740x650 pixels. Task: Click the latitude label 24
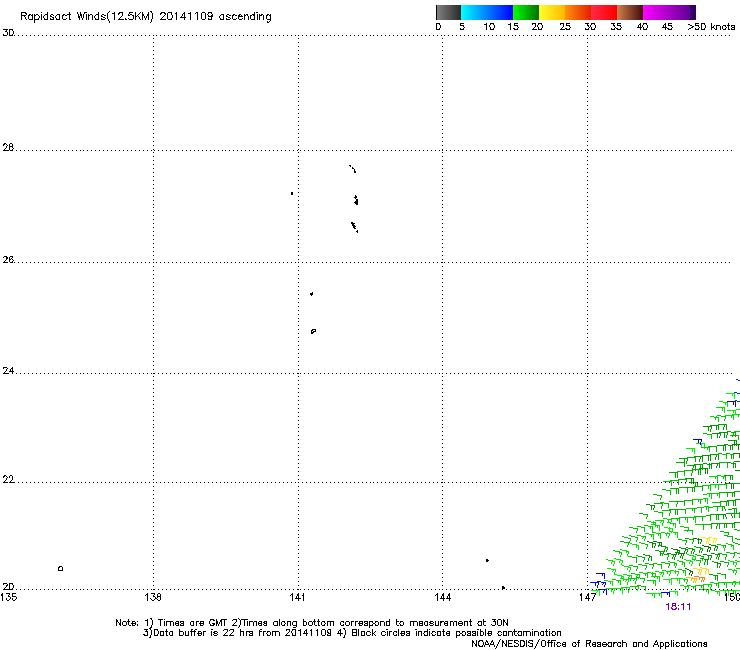8,371
